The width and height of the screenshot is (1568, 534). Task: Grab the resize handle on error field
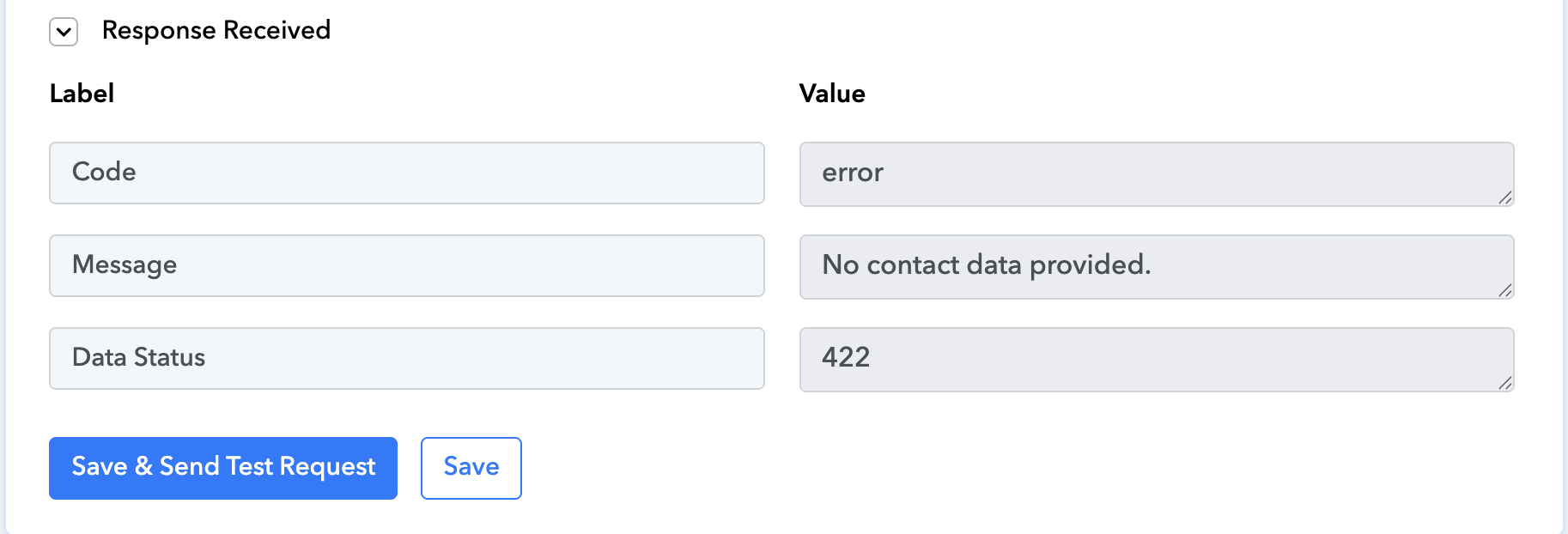(1504, 197)
